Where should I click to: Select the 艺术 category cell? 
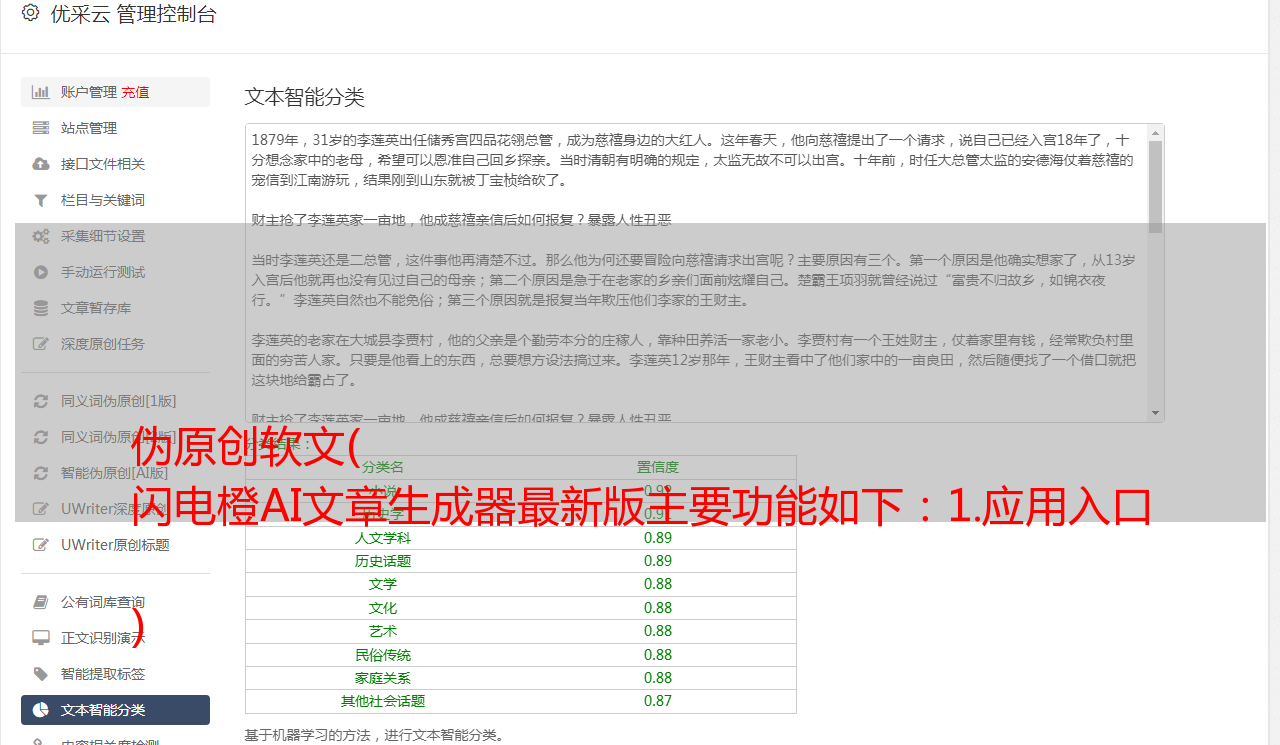click(383, 631)
